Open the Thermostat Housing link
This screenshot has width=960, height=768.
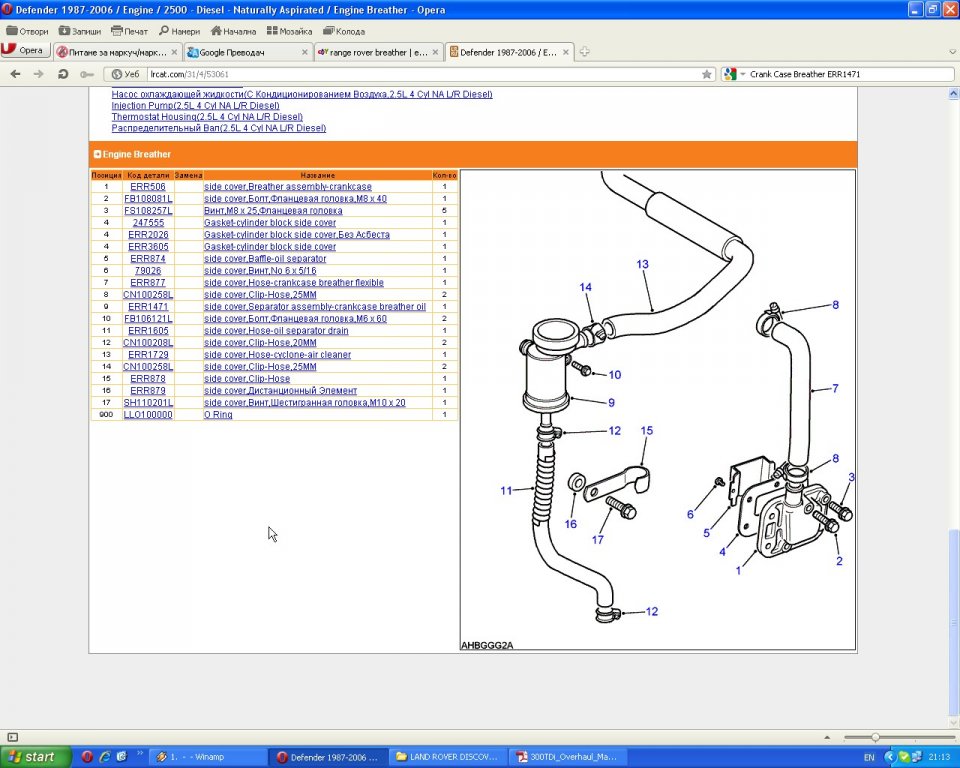(207, 117)
